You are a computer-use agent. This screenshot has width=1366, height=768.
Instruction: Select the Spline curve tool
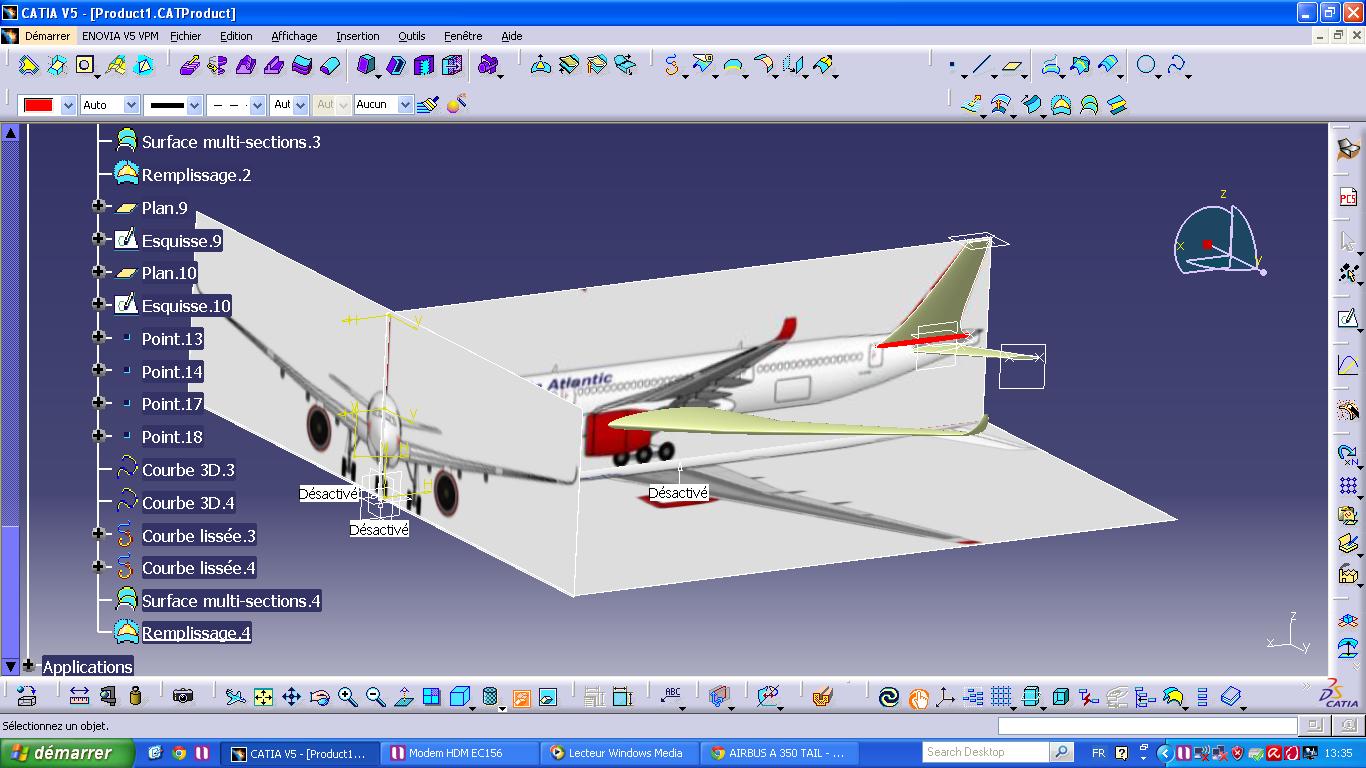1176,65
